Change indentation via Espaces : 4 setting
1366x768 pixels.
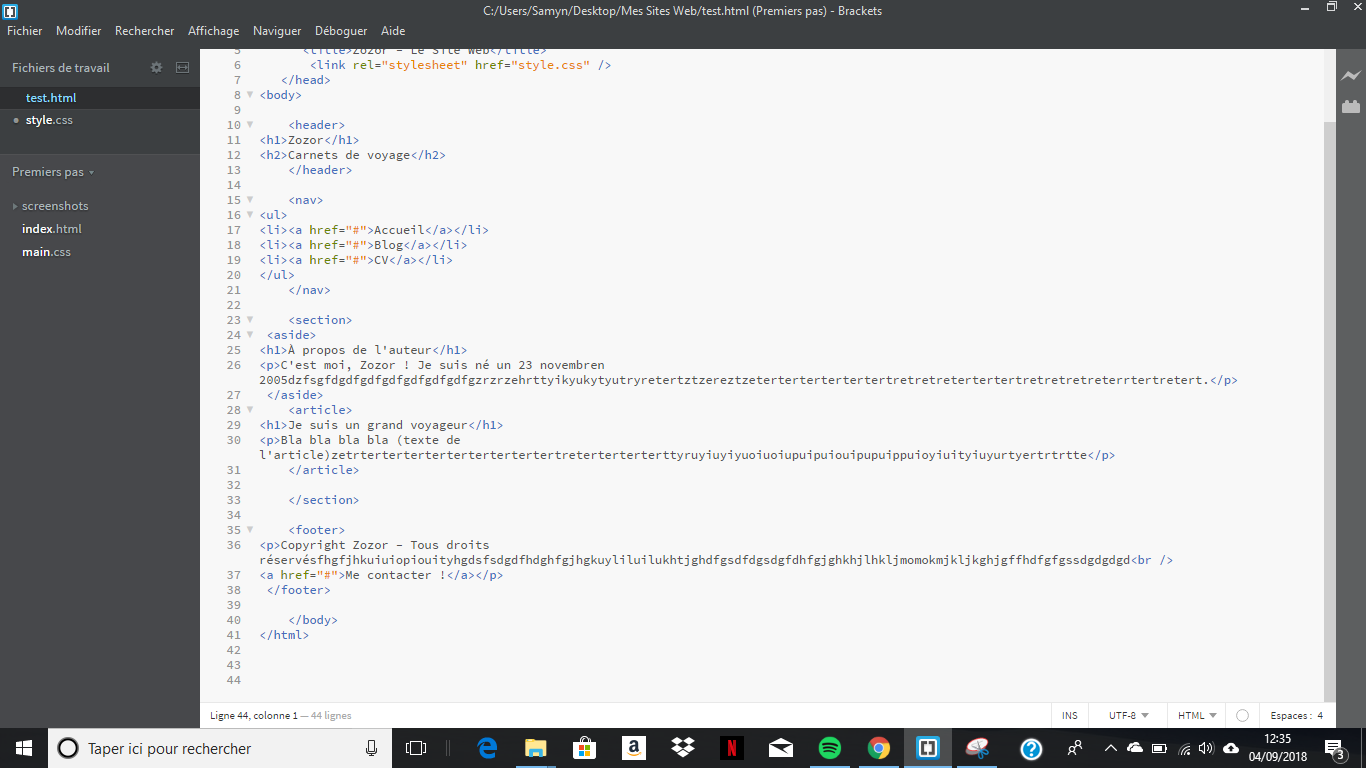[1297, 715]
